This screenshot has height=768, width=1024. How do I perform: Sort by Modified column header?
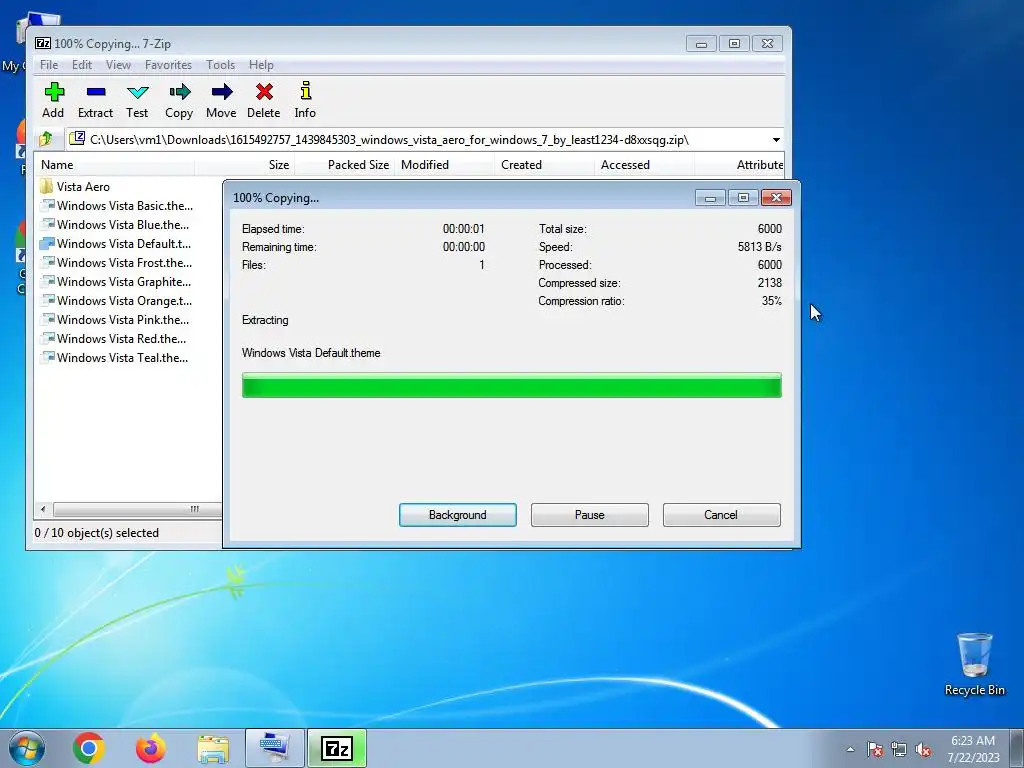pos(445,165)
